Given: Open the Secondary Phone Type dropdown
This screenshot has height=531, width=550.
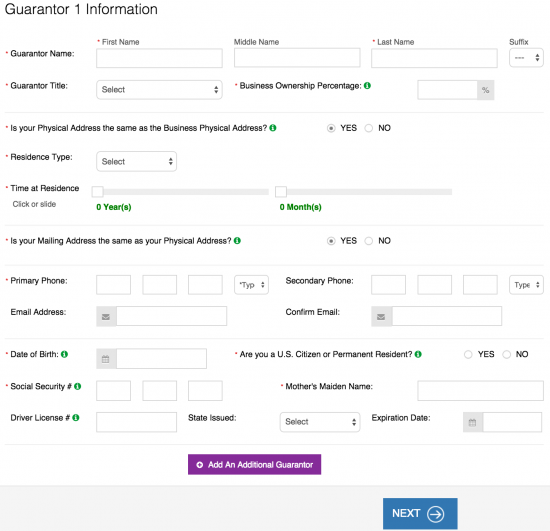Looking at the screenshot, I should pyautogui.click(x=526, y=285).
